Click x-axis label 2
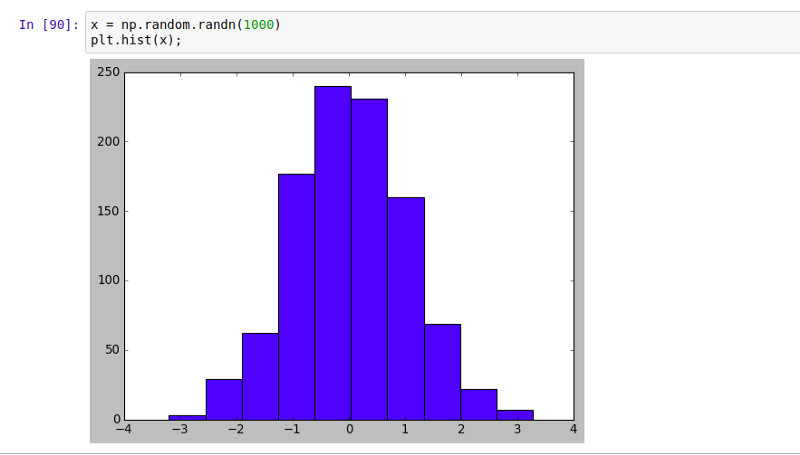This screenshot has width=800, height=455. pyautogui.click(x=461, y=429)
